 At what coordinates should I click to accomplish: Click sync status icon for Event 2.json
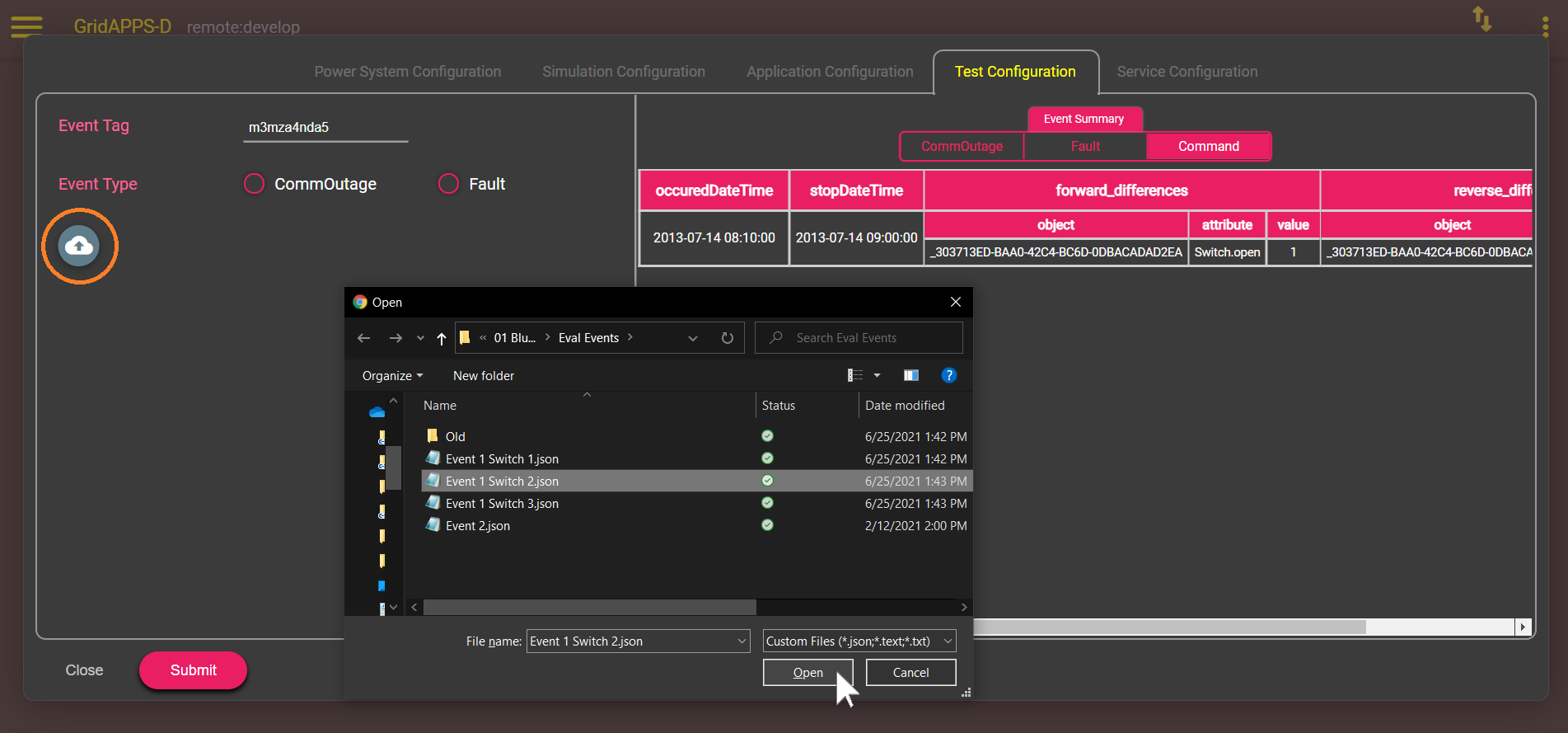pyautogui.click(x=767, y=525)
